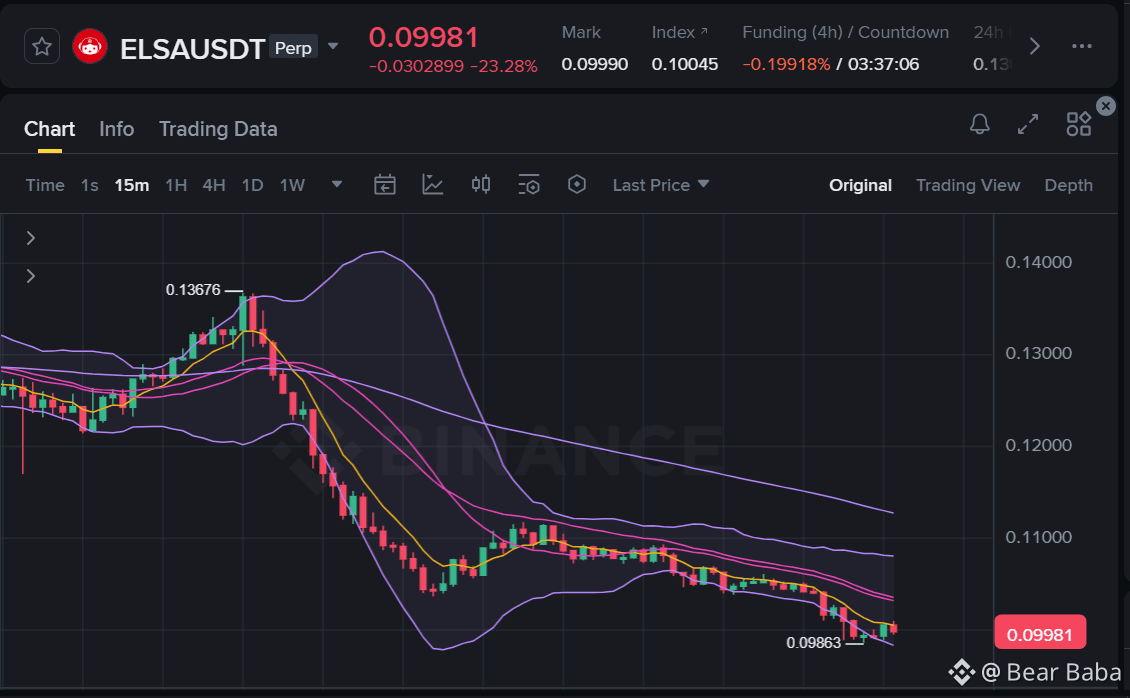
Task: Click the 0.14000 price axis label
Action: 1038,262
